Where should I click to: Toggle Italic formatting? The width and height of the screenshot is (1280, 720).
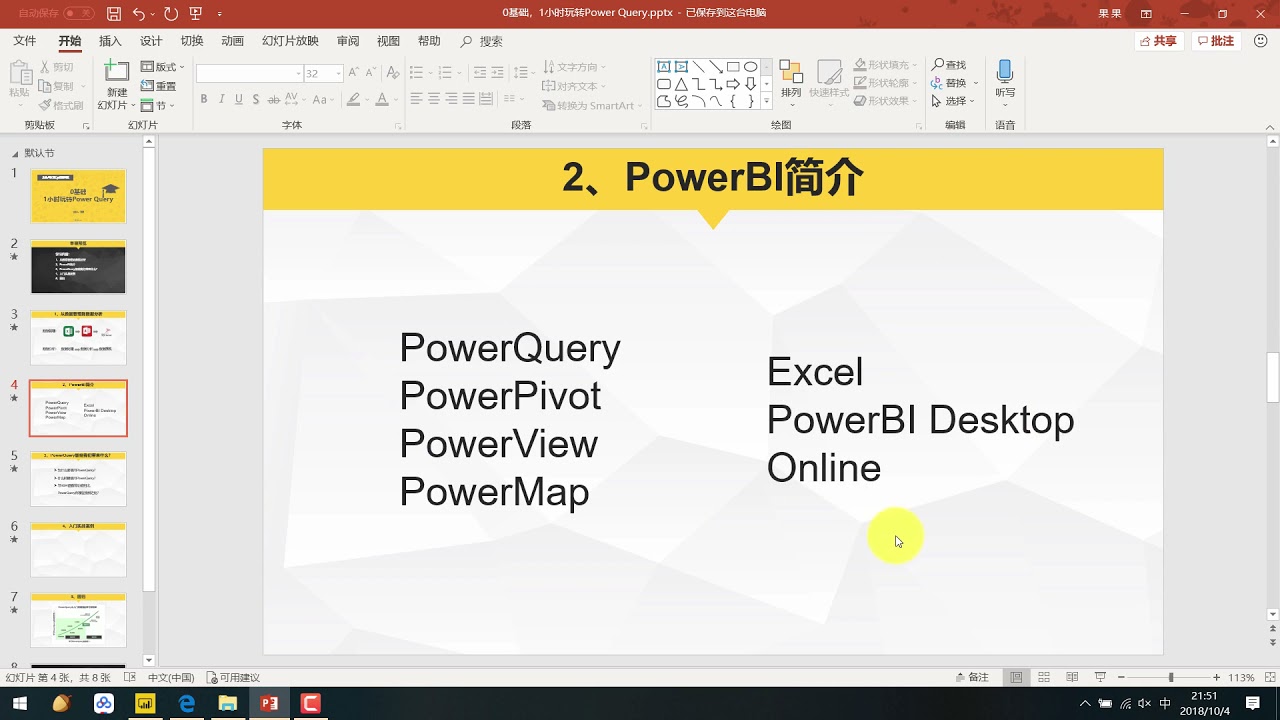(x=221, y=99)
